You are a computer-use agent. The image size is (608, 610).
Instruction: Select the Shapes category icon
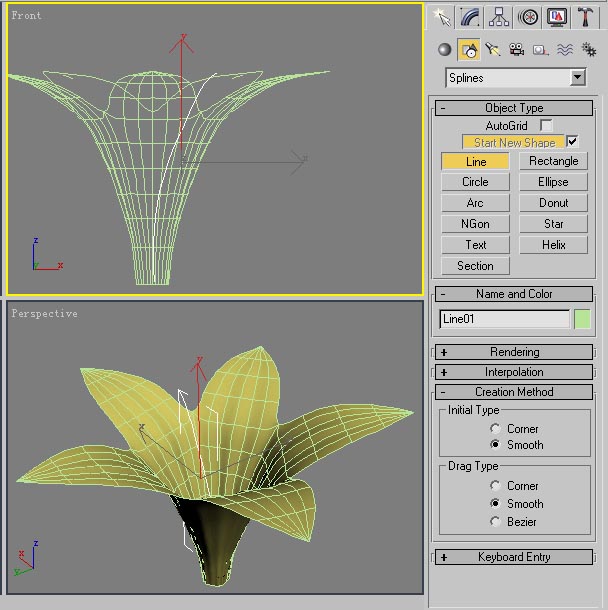[469, 49]
